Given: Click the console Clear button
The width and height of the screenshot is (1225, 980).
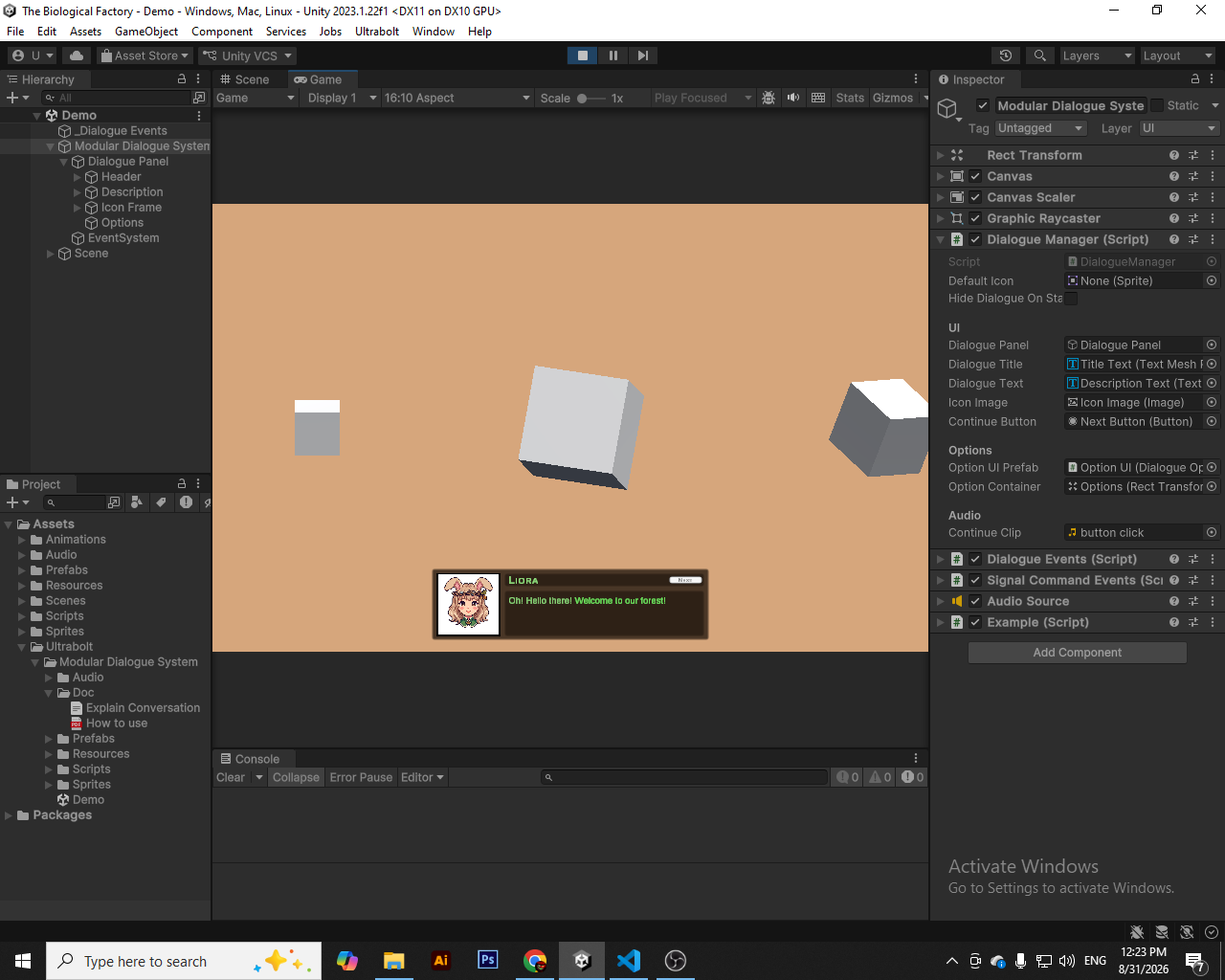Looking at the screenshot, I should click(231, 777).
